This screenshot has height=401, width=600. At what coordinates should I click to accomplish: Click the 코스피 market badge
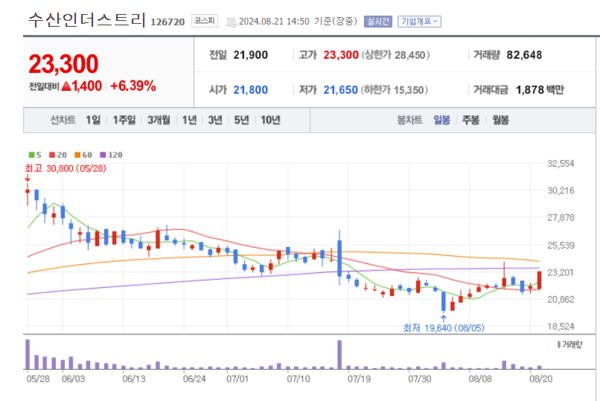[204, 21]
